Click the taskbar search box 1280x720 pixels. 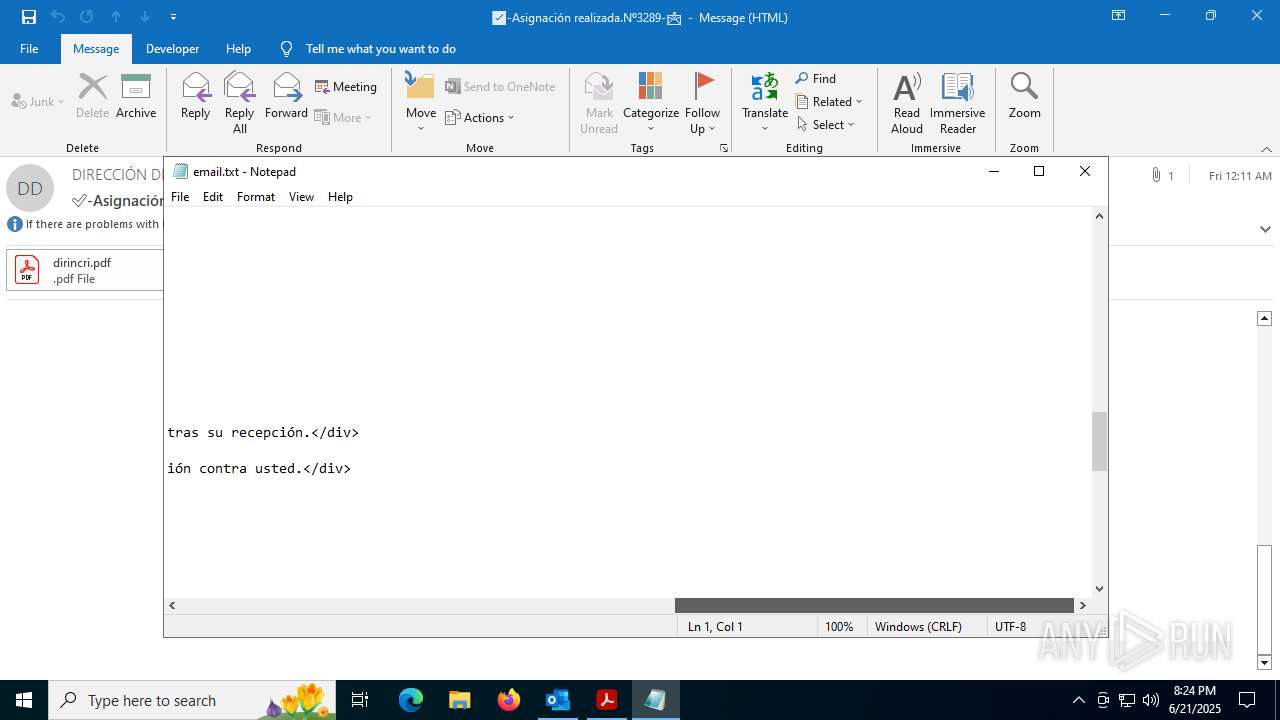pyautogui.click(x=191, y=700)
